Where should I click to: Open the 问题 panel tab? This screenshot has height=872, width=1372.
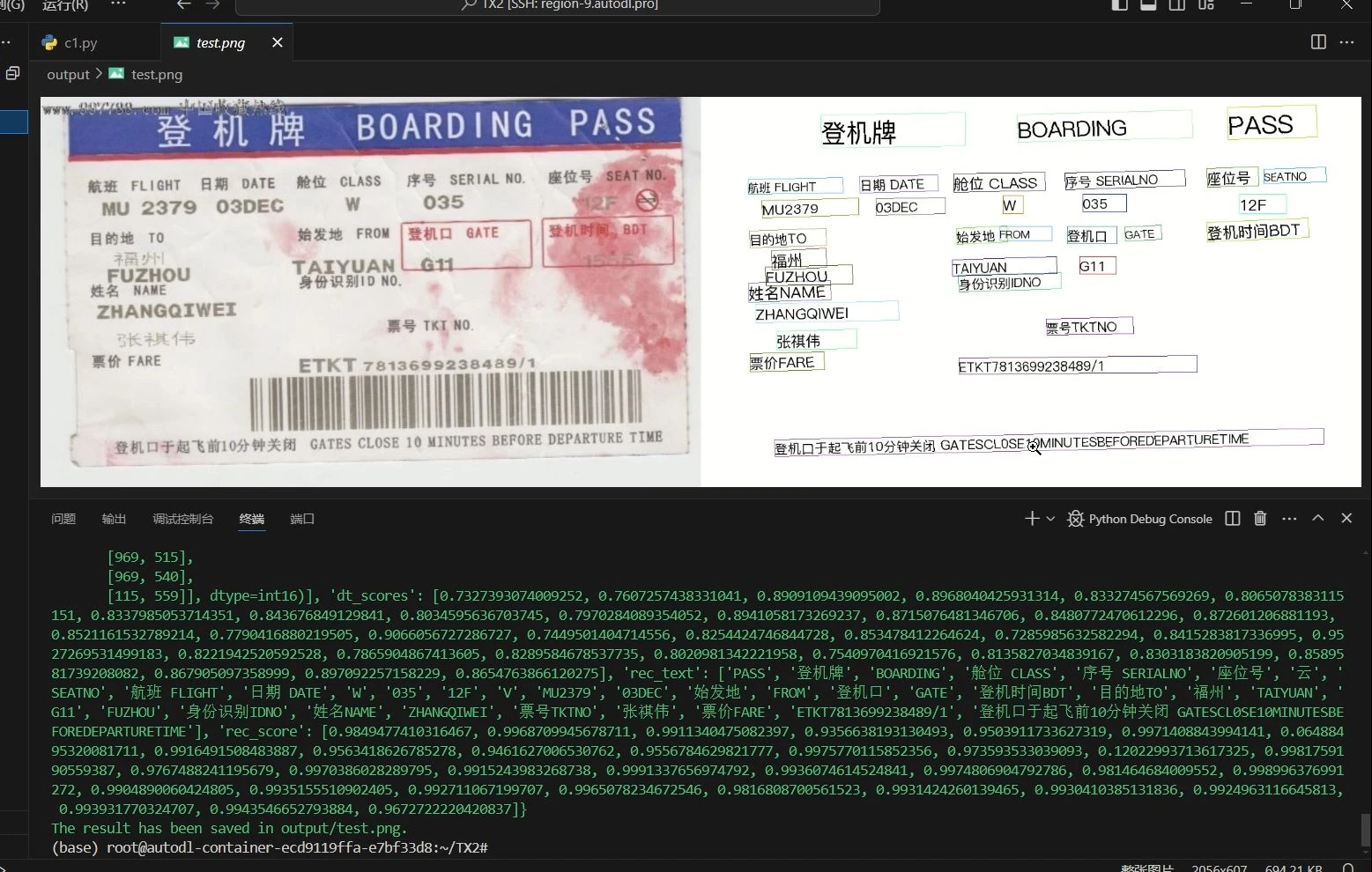tap(63, 519)
